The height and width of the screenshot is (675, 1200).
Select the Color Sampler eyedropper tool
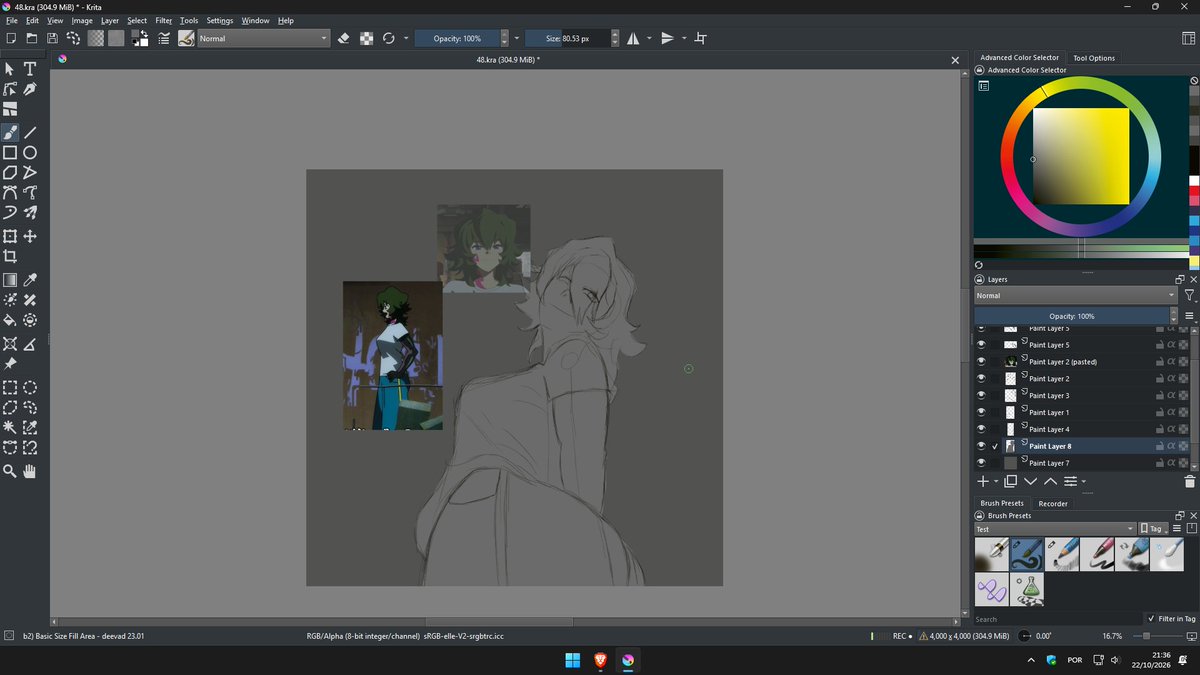(30, 280)
